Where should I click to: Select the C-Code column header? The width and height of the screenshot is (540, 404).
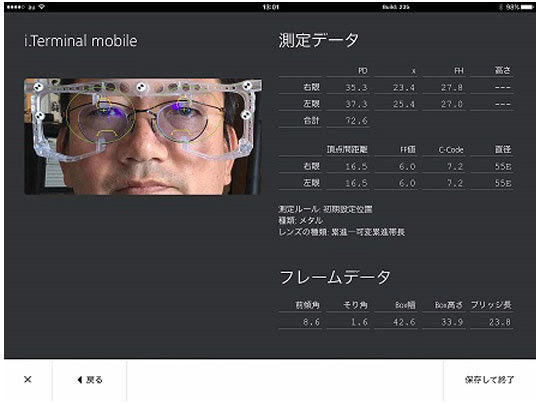[x=451, y=150]
